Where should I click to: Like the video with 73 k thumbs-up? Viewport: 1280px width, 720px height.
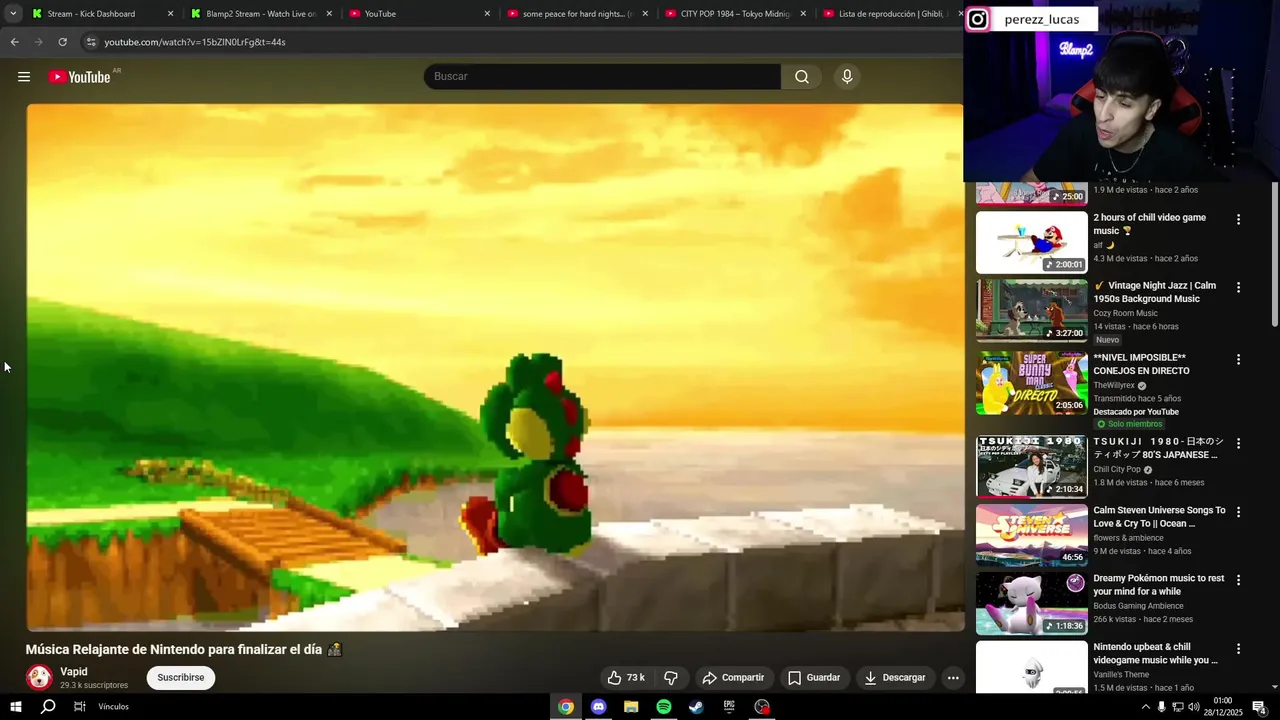626,678
